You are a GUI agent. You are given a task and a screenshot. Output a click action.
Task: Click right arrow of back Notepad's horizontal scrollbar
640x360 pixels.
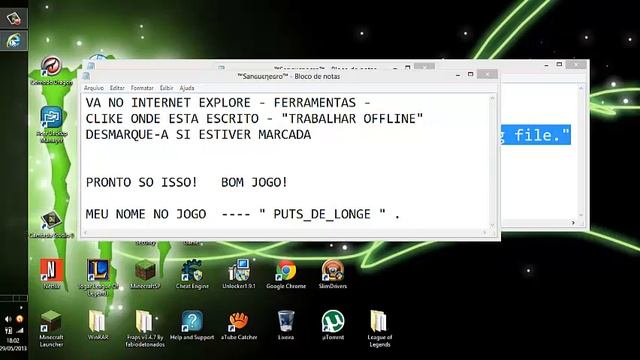(x=573, y=222)
